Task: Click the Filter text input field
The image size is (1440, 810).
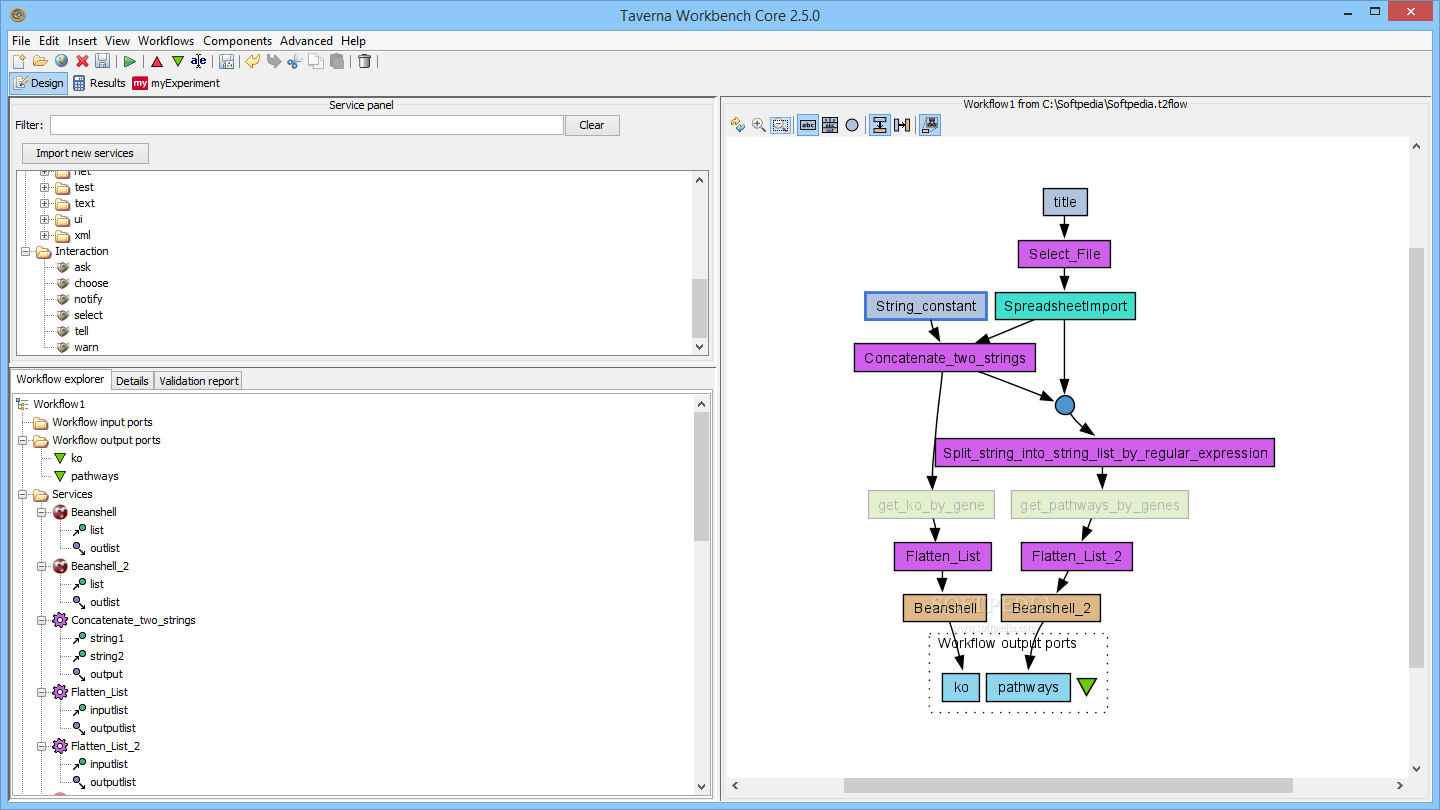Action: click(307, 125)
